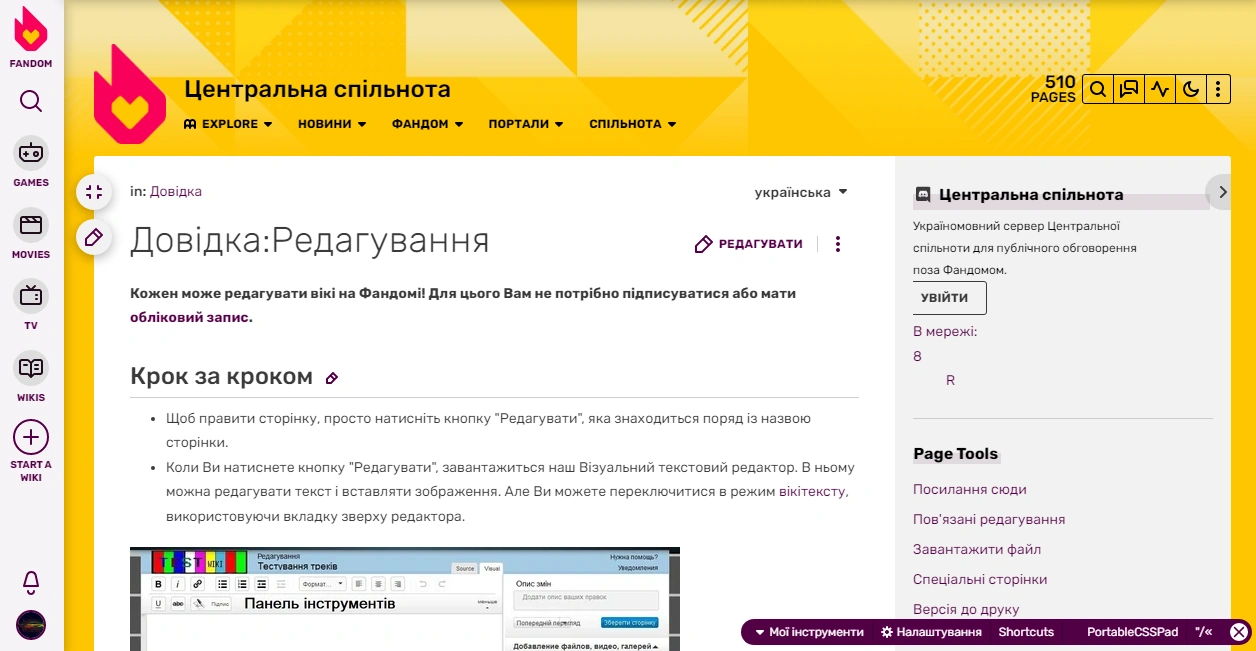Expand the ФАНДОМ menu

(428, 124)
